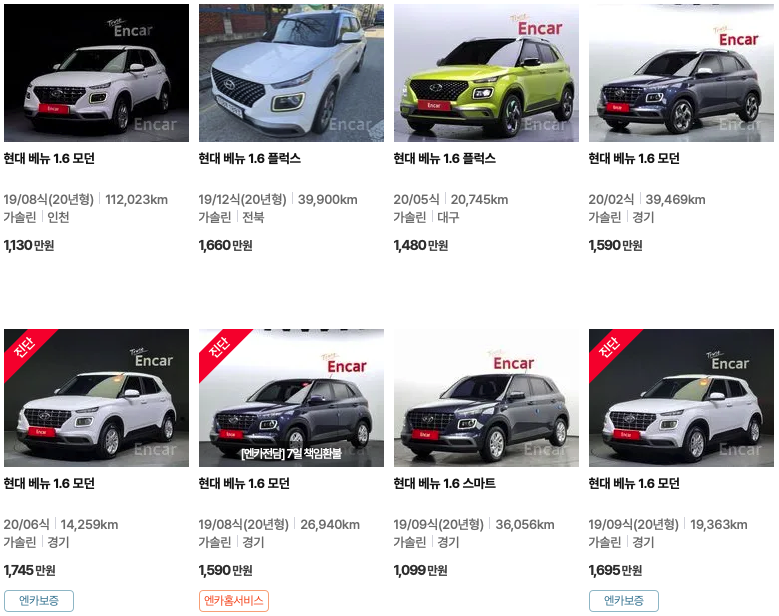Viewport: 779px width, 616px height.
Task: Open the 1,130만원 white Venue photo
Action: click(x=96, y=73)
